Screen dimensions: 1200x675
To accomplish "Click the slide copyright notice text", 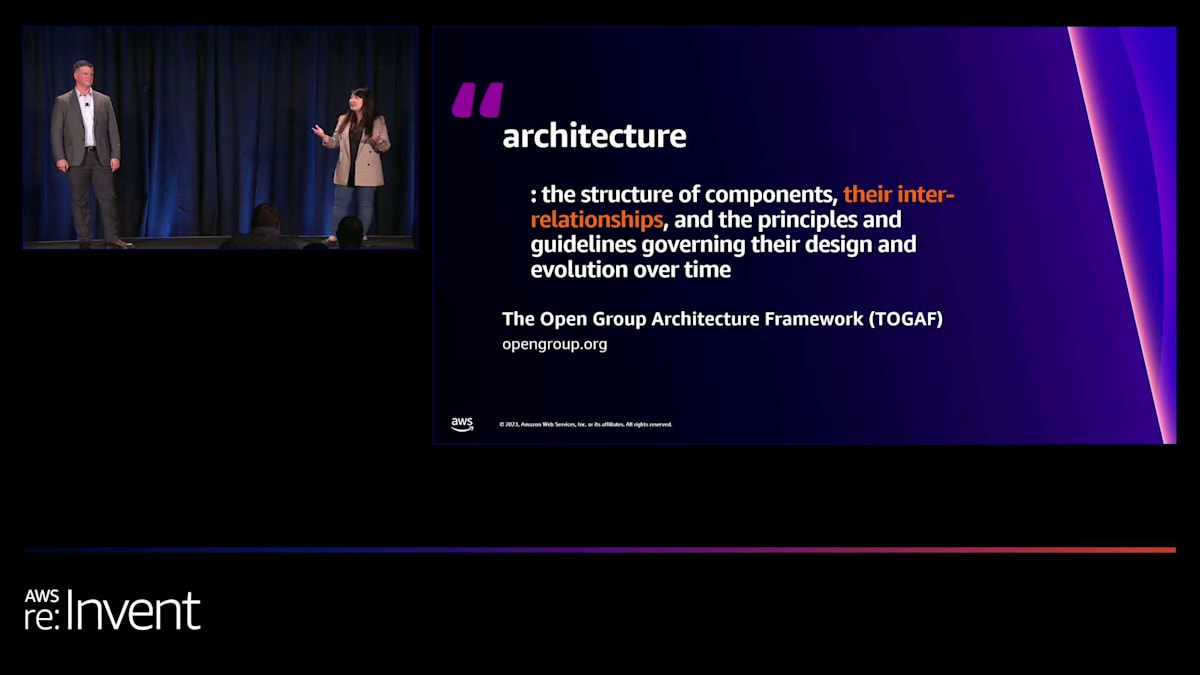I will tap(586, 424).
